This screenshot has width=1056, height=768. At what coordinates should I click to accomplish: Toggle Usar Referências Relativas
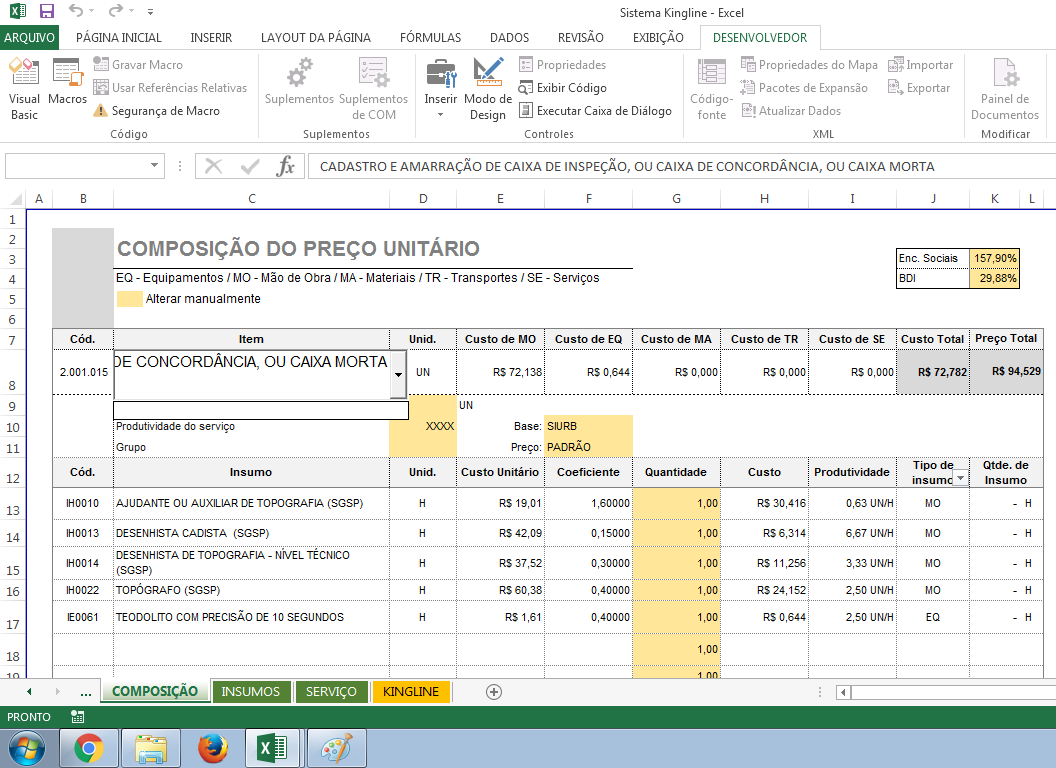pos(170,88)
